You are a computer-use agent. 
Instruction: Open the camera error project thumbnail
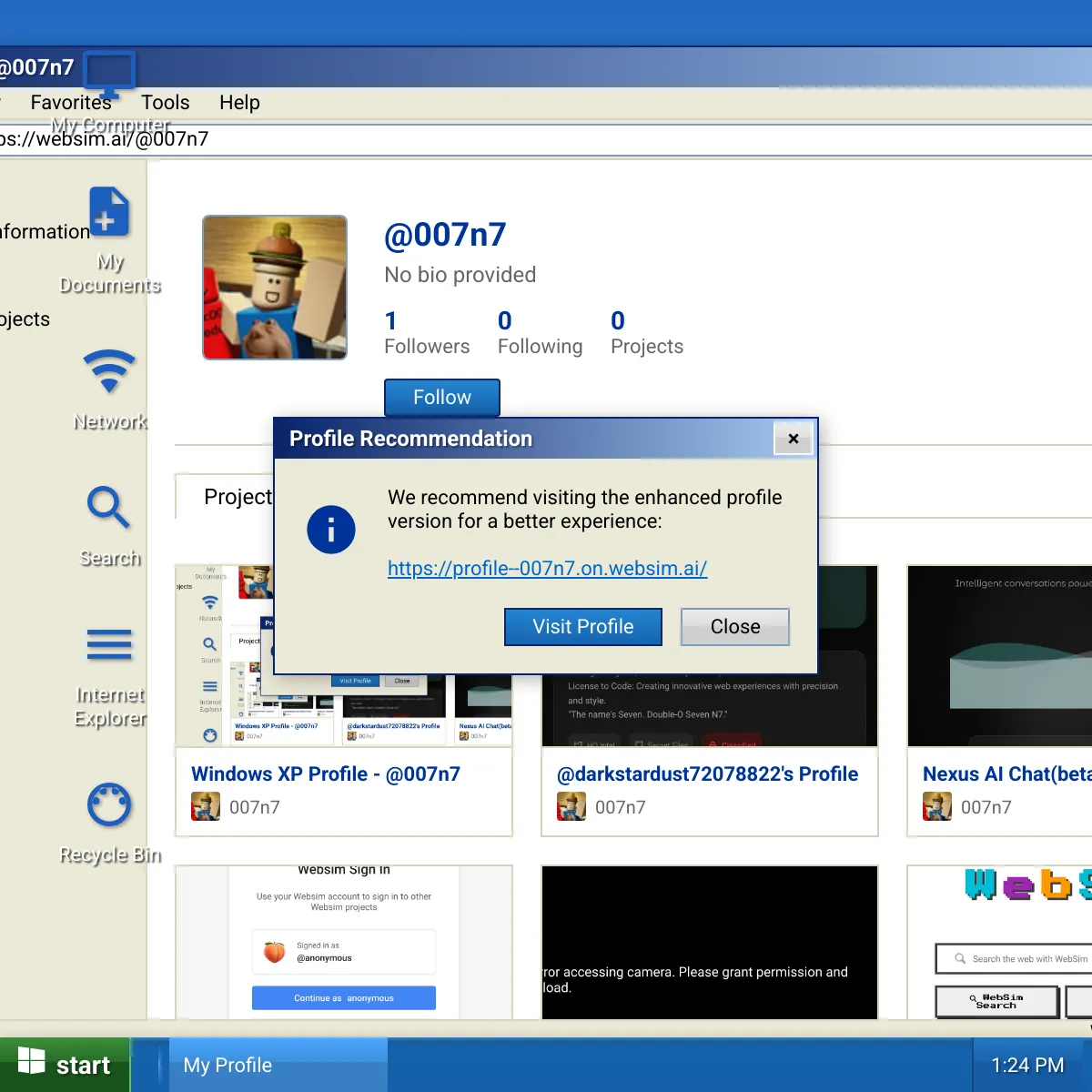pos(710,943)
